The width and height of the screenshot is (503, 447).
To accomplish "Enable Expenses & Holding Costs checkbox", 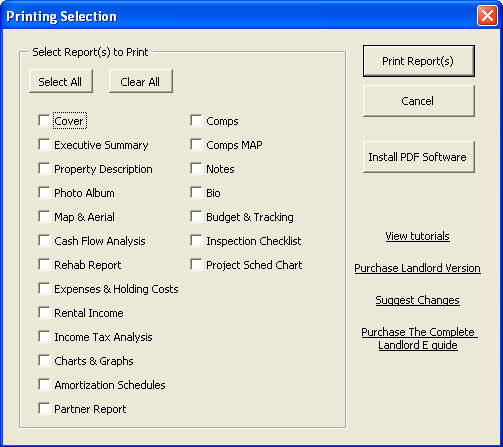I will 44,289.
